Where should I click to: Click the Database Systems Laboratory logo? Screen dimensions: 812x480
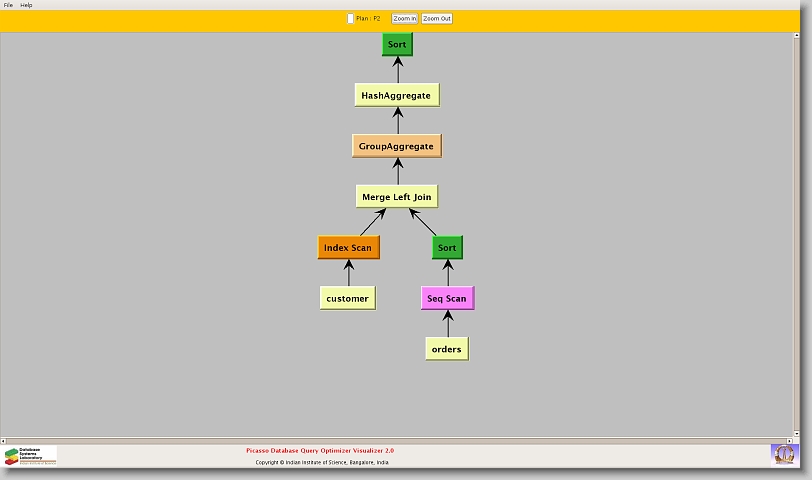point(30,456)
